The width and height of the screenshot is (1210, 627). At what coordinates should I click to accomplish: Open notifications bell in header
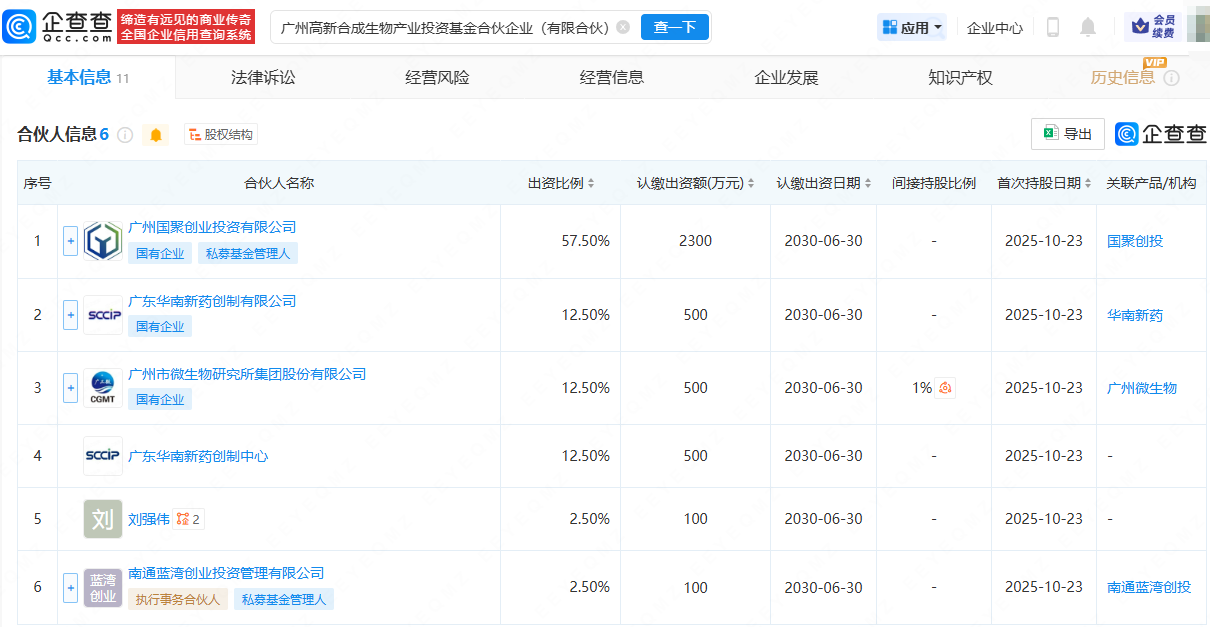point(1088,28)
